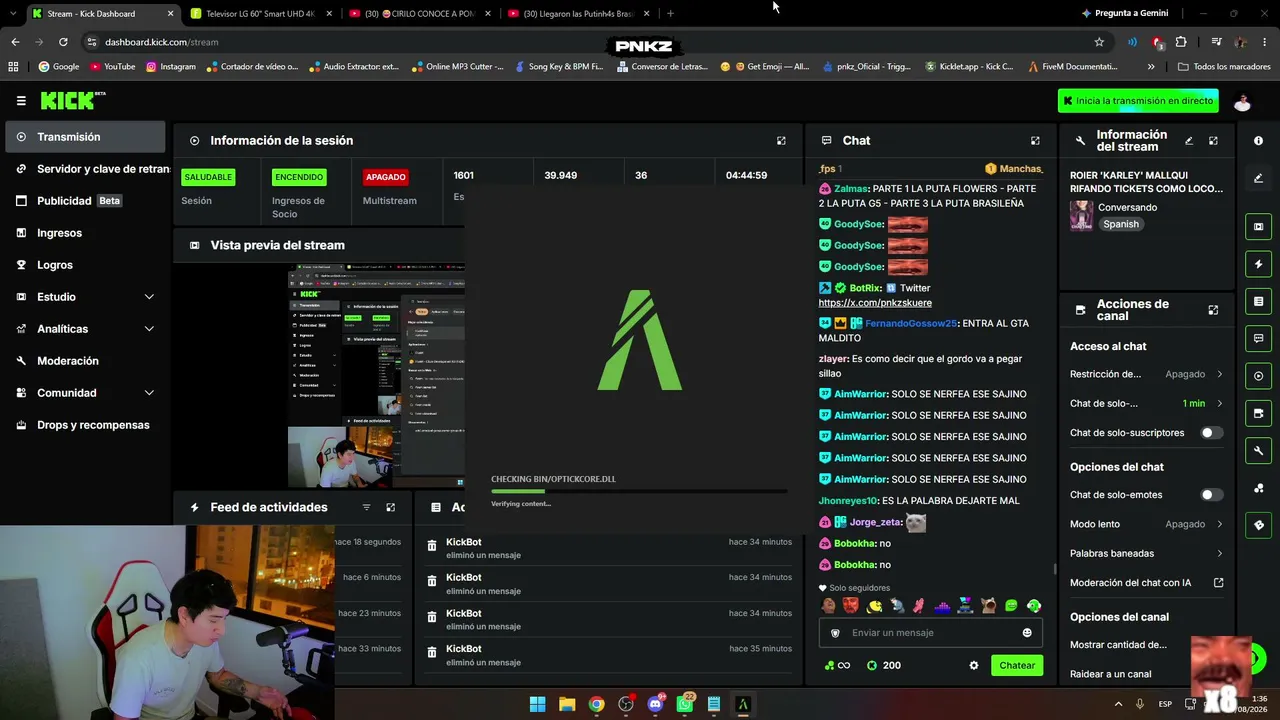Open Ingresos in the sidebar
This screenshot has height=720, width=1280.
(x=86, y=233)
